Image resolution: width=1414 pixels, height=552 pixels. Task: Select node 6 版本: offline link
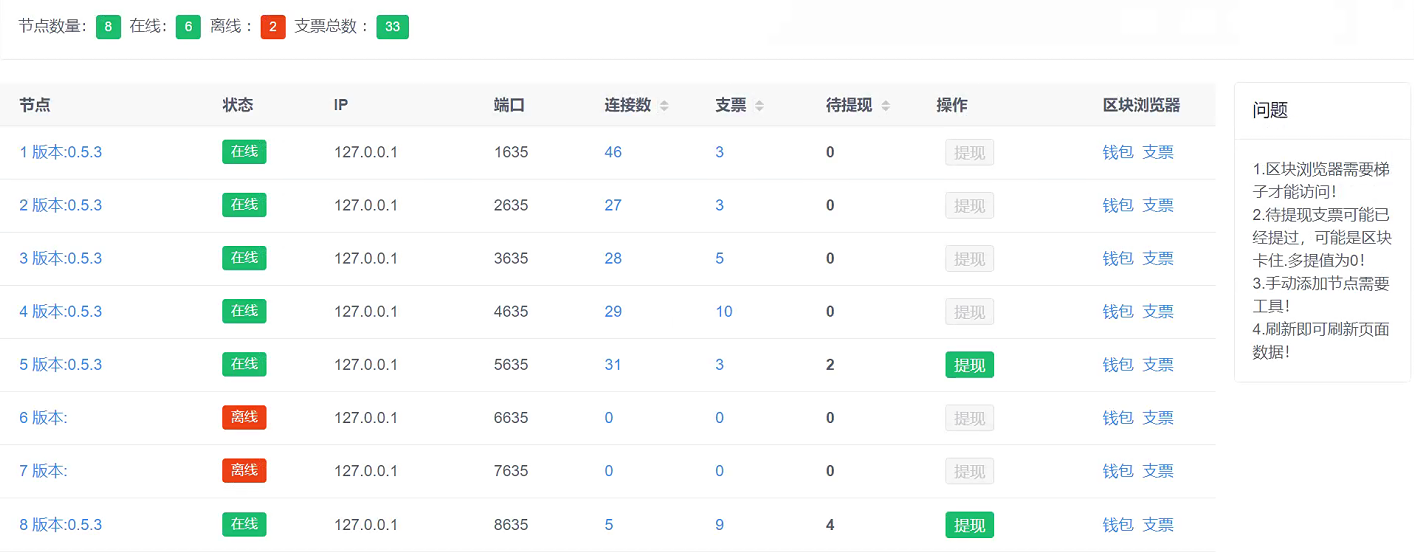44,418
